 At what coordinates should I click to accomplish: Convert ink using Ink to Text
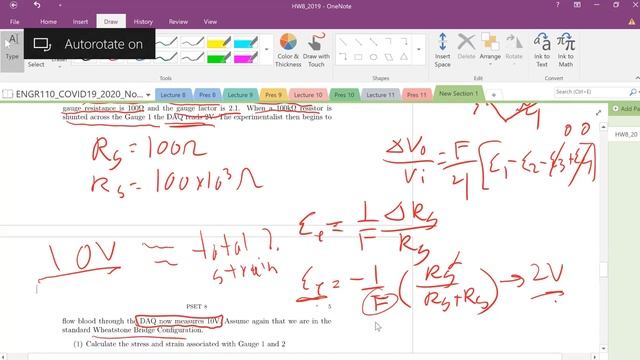[542, 50]
